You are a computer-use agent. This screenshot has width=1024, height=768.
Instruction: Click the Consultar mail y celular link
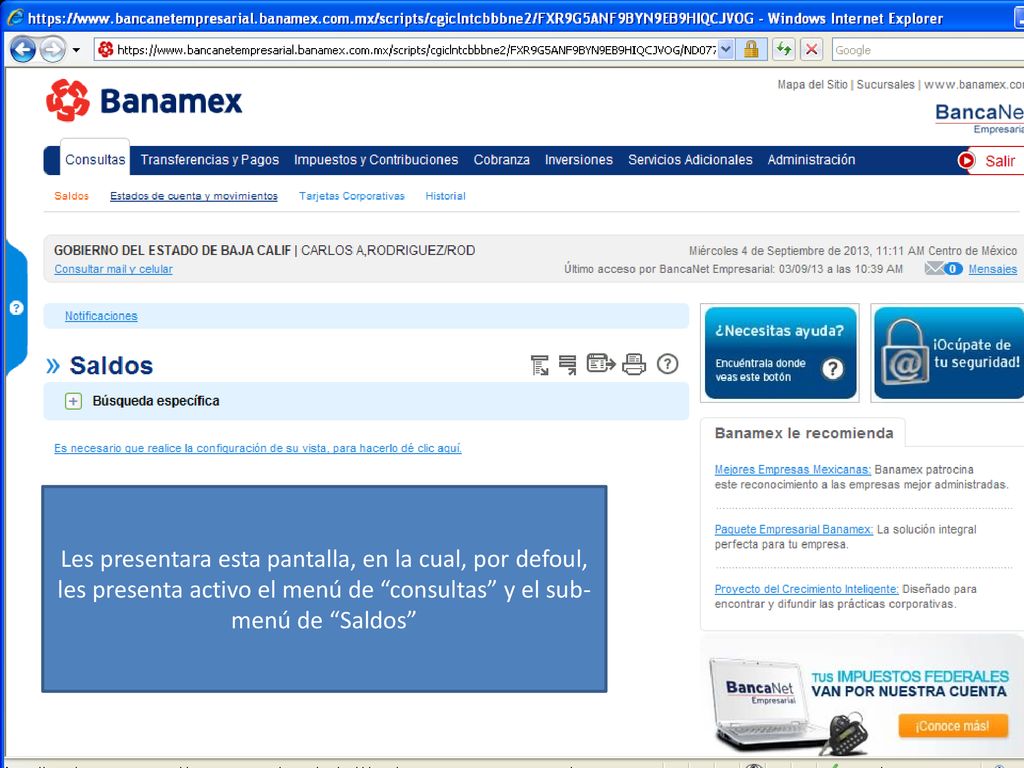point(114,269)
